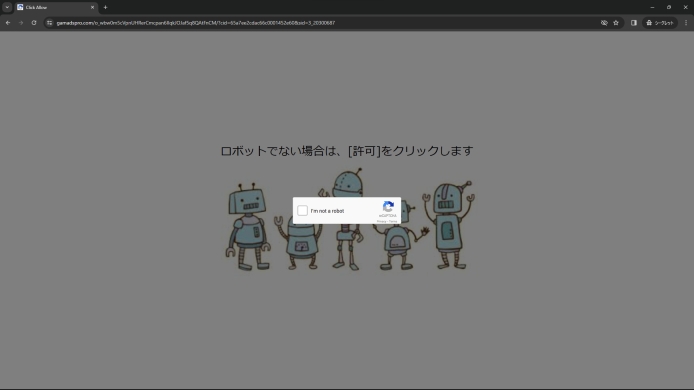
Task: Bookmark this page with the star icon
Action: click(x=616, y=23)
